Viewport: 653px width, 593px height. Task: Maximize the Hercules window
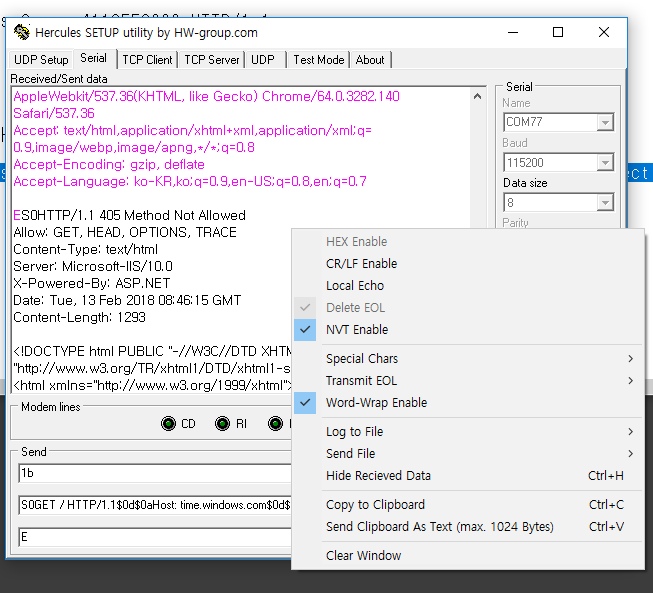click(x=558, y=32)
